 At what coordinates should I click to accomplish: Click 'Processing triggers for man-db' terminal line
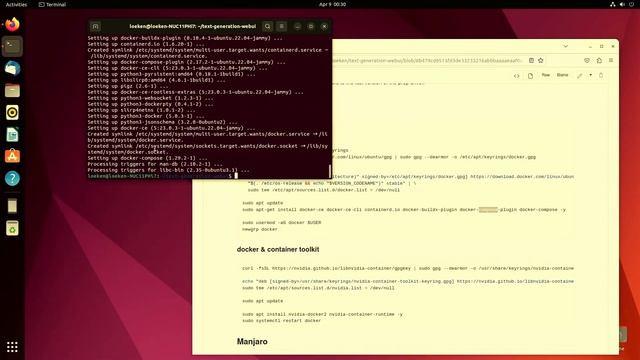pyautogui.click(x=155, y=164)
